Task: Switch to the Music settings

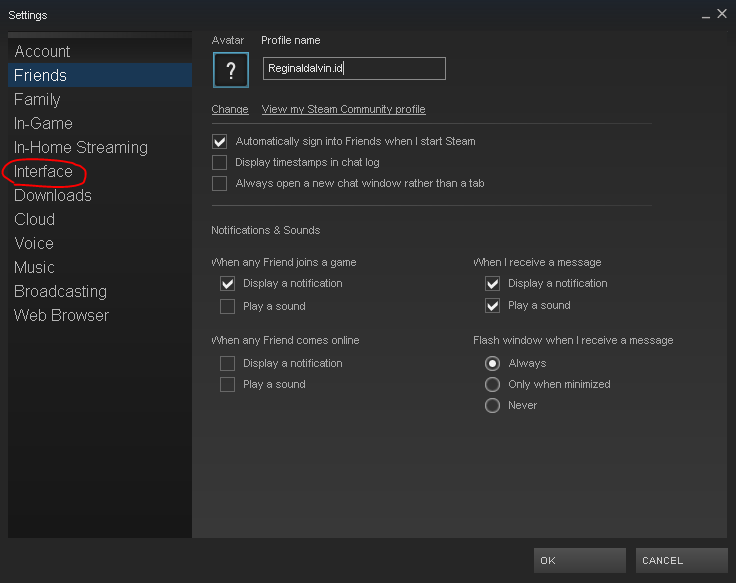Action: 100,267
